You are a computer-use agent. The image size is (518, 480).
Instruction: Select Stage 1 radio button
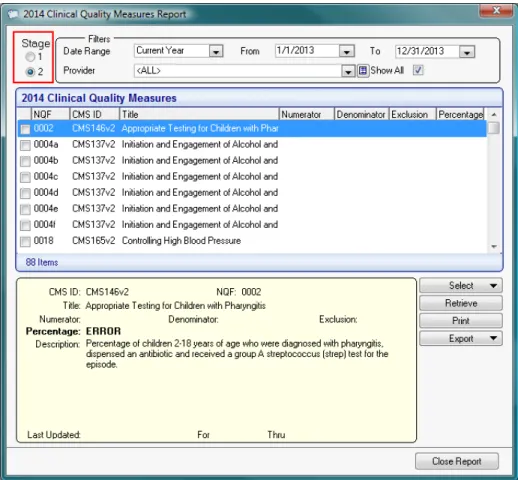coord(30,57)
